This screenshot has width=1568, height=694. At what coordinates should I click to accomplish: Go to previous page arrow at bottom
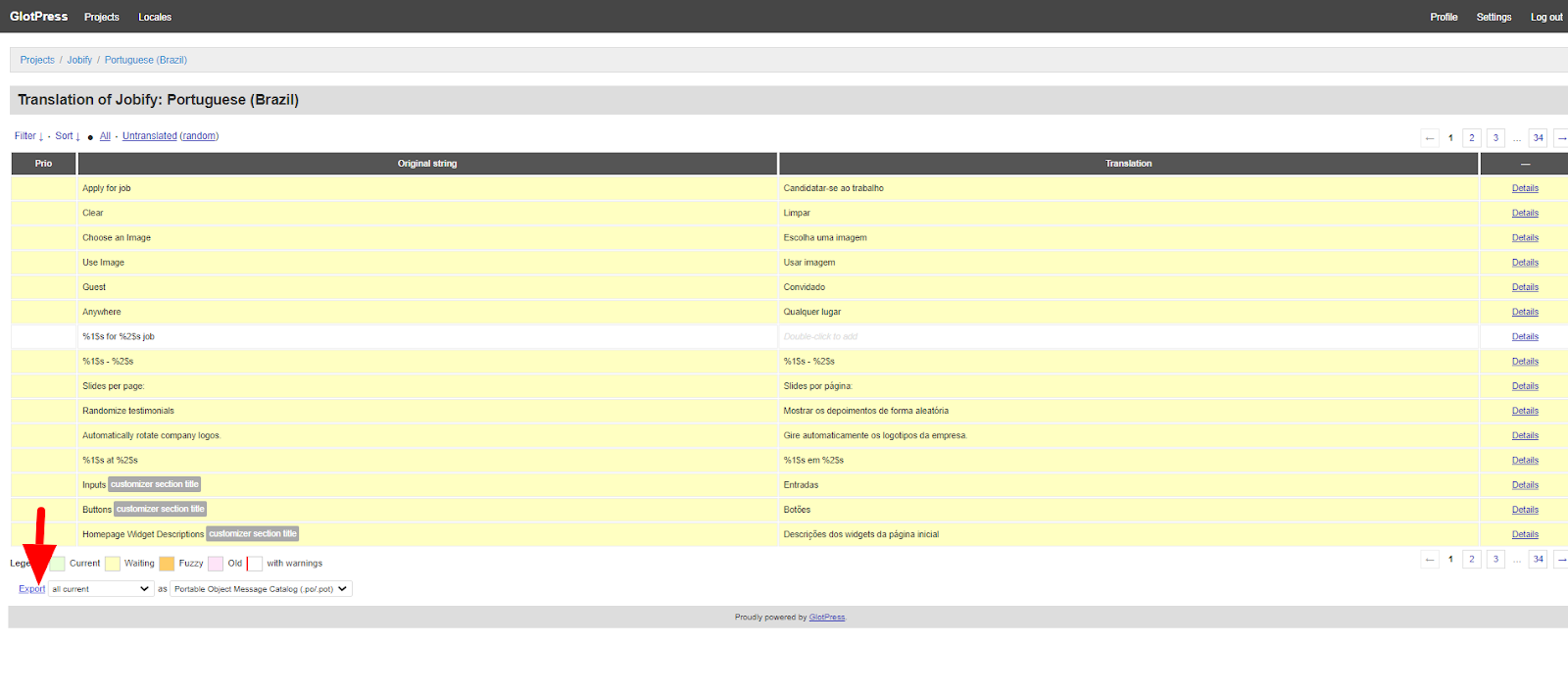tap(1430, 560)
